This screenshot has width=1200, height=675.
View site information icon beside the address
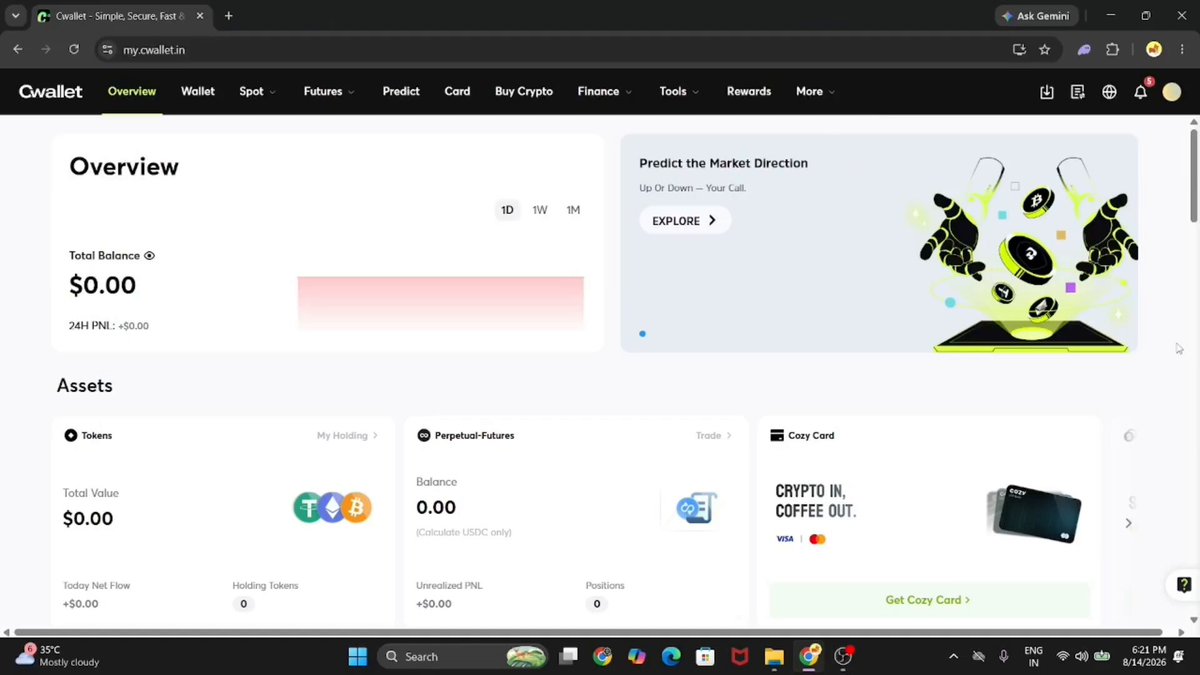coord(108,49)
